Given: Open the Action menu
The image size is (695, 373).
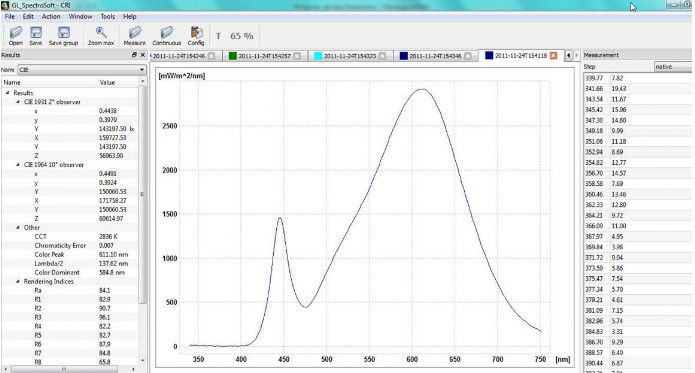Looking at the screenshot, I should 51,16.
